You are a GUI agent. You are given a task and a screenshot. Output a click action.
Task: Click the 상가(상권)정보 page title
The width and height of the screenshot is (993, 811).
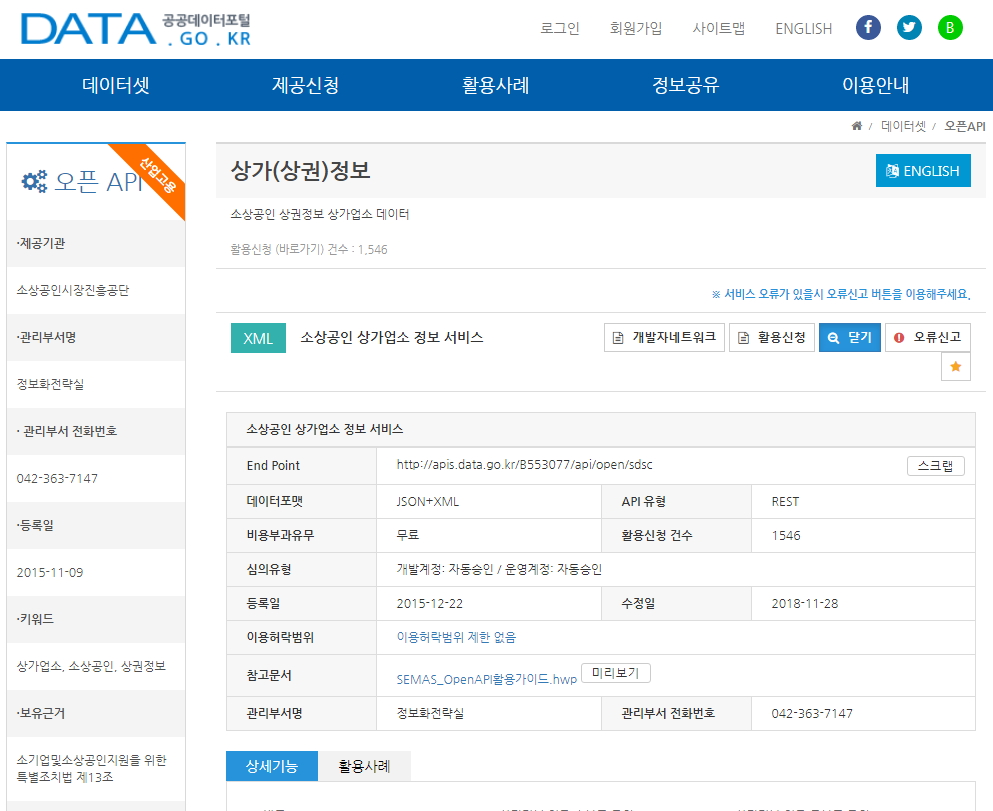pos(300,170)
